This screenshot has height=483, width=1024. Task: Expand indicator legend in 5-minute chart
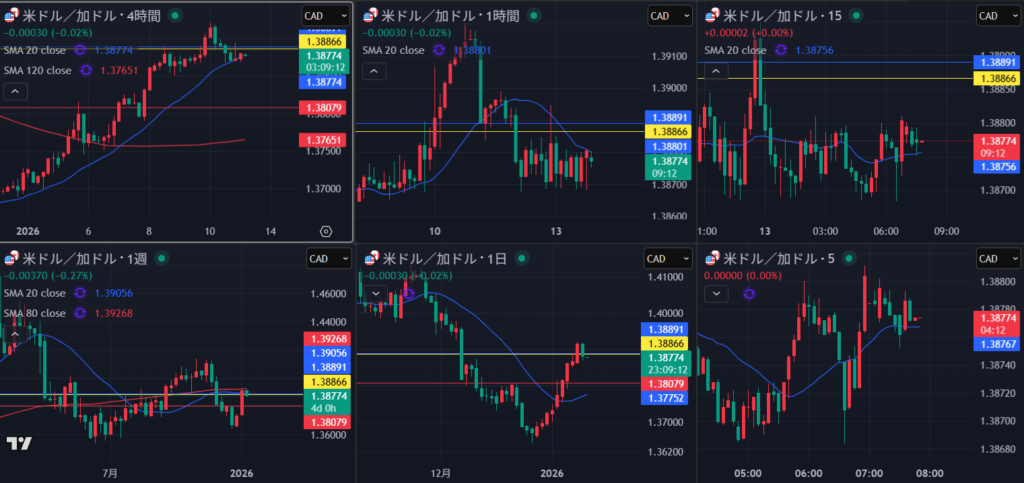tap(716, 293)
